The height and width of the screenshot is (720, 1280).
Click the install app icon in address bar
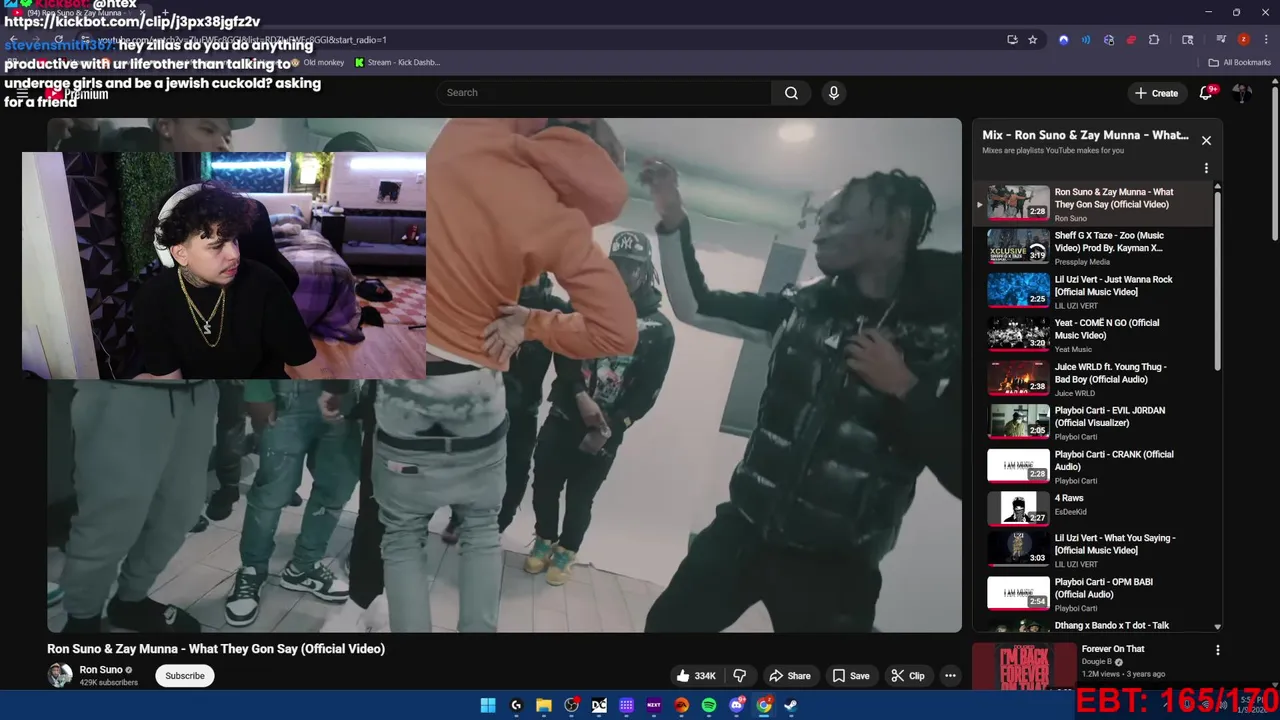1012,40
